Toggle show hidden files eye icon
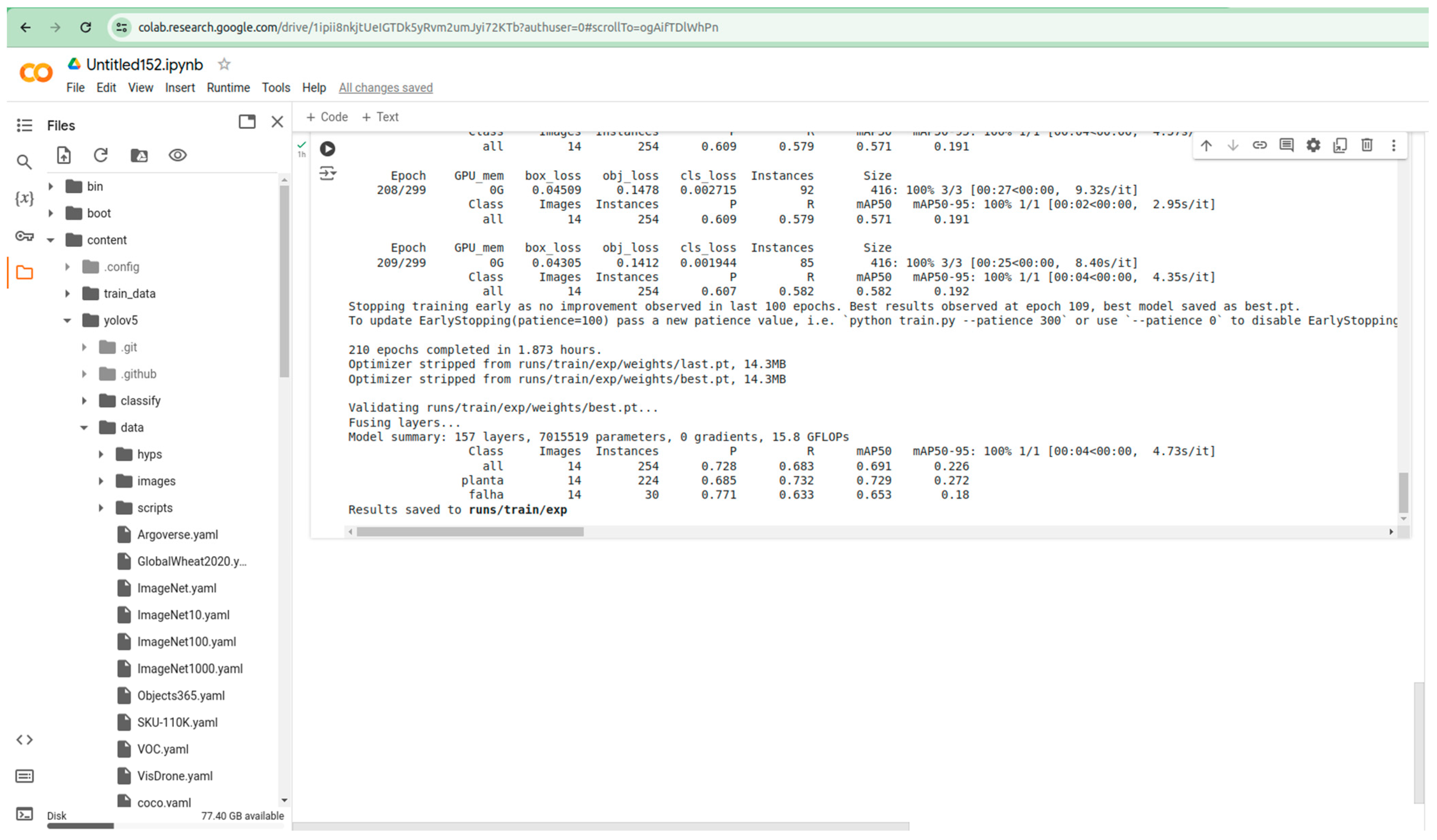 (x=177, y=155)
